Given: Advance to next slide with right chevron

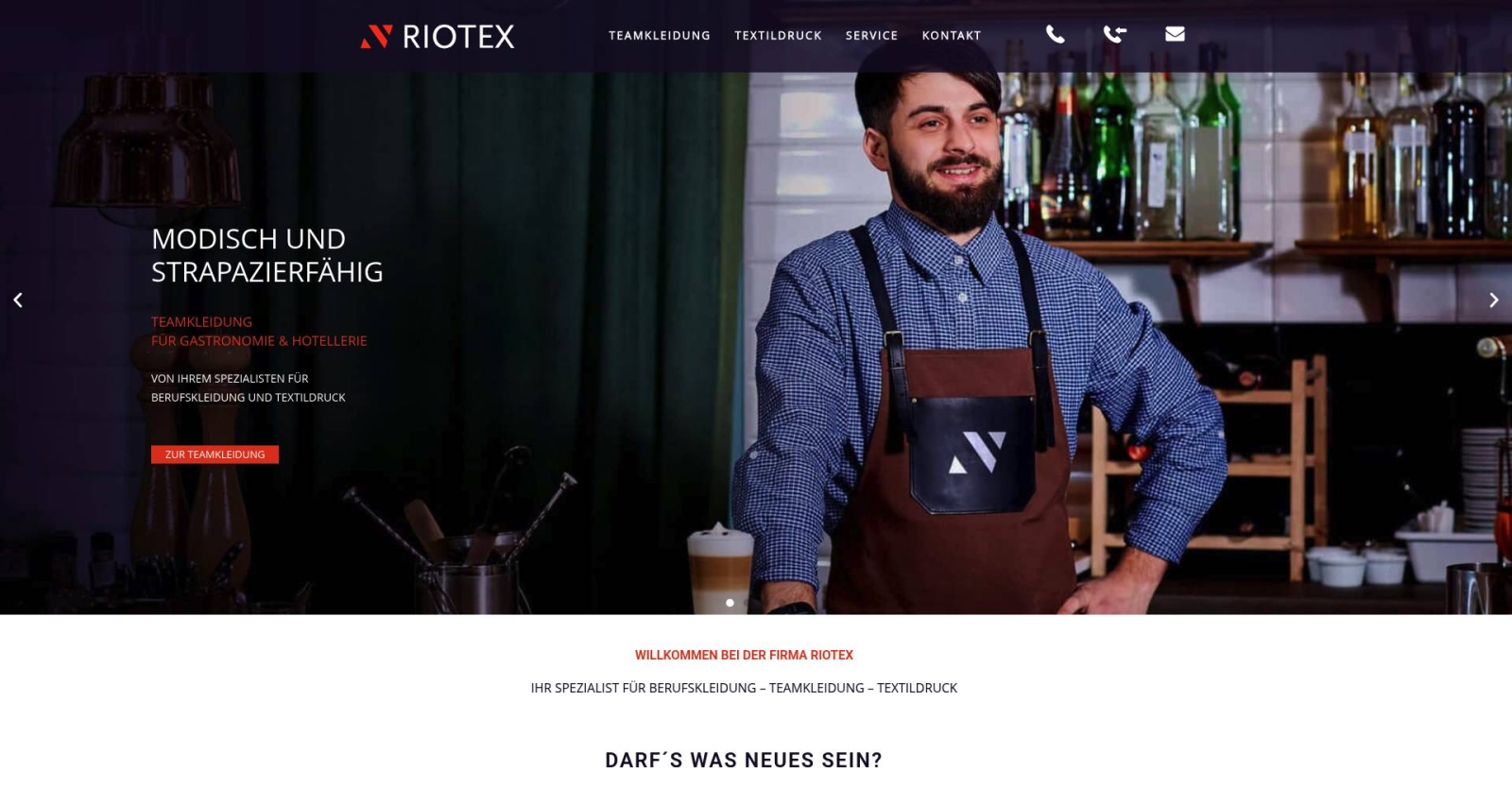Looking at the screenshot, I should [x=1494, y=300].
